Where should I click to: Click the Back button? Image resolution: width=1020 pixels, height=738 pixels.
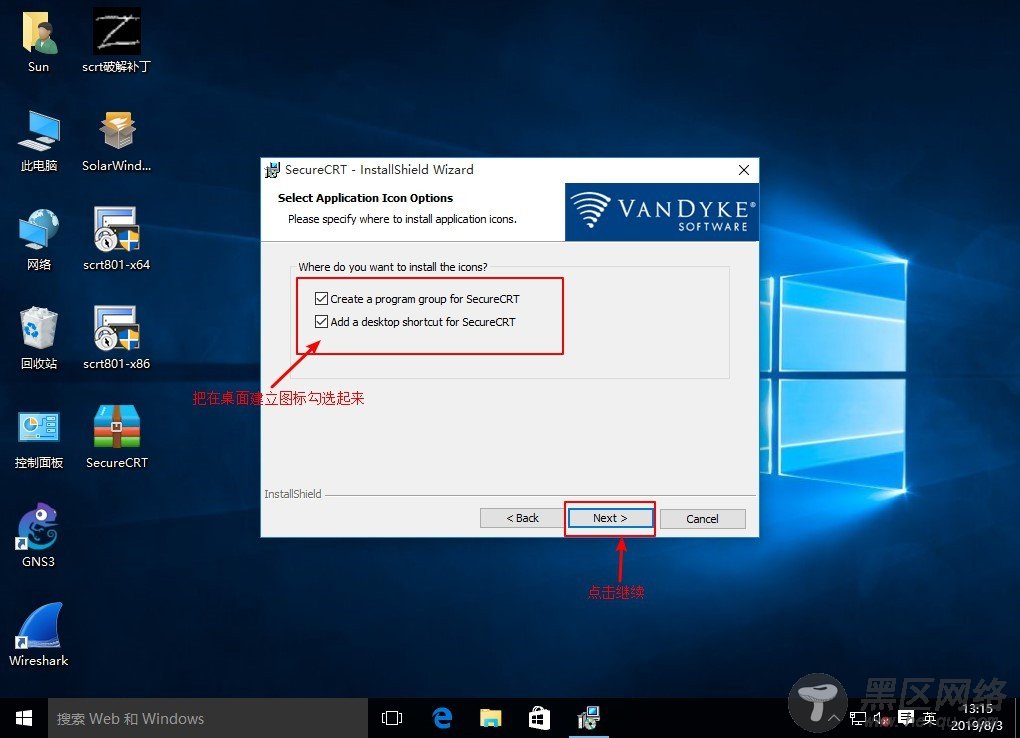coord(522,518)
